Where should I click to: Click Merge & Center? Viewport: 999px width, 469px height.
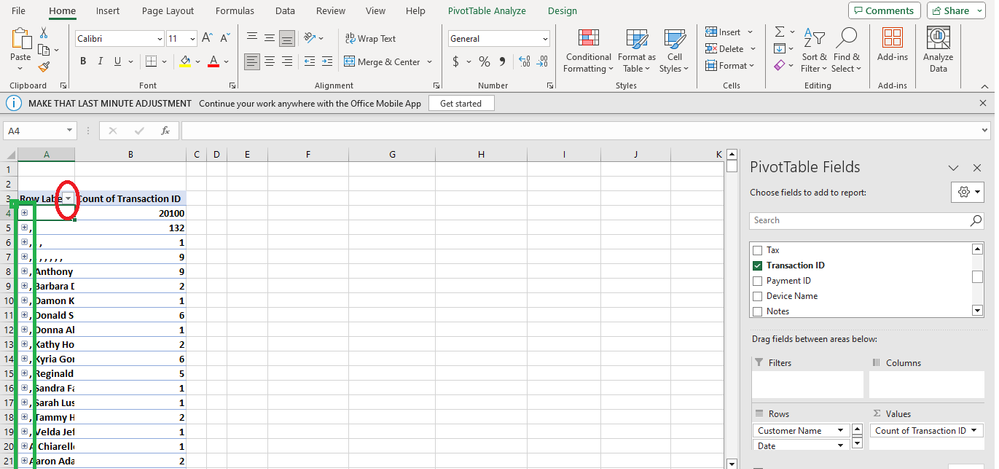(x=382, y=62)
